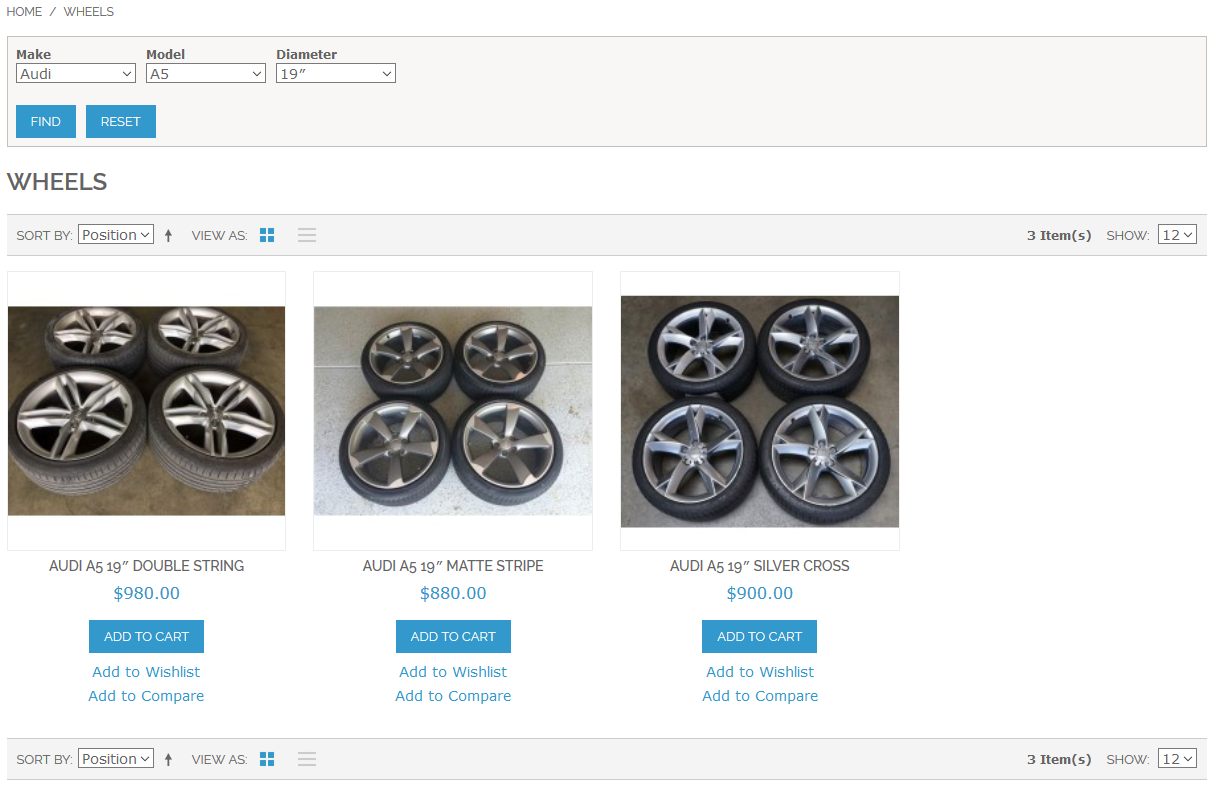Open the top Sort By Position dropdown

coord(116,235)
